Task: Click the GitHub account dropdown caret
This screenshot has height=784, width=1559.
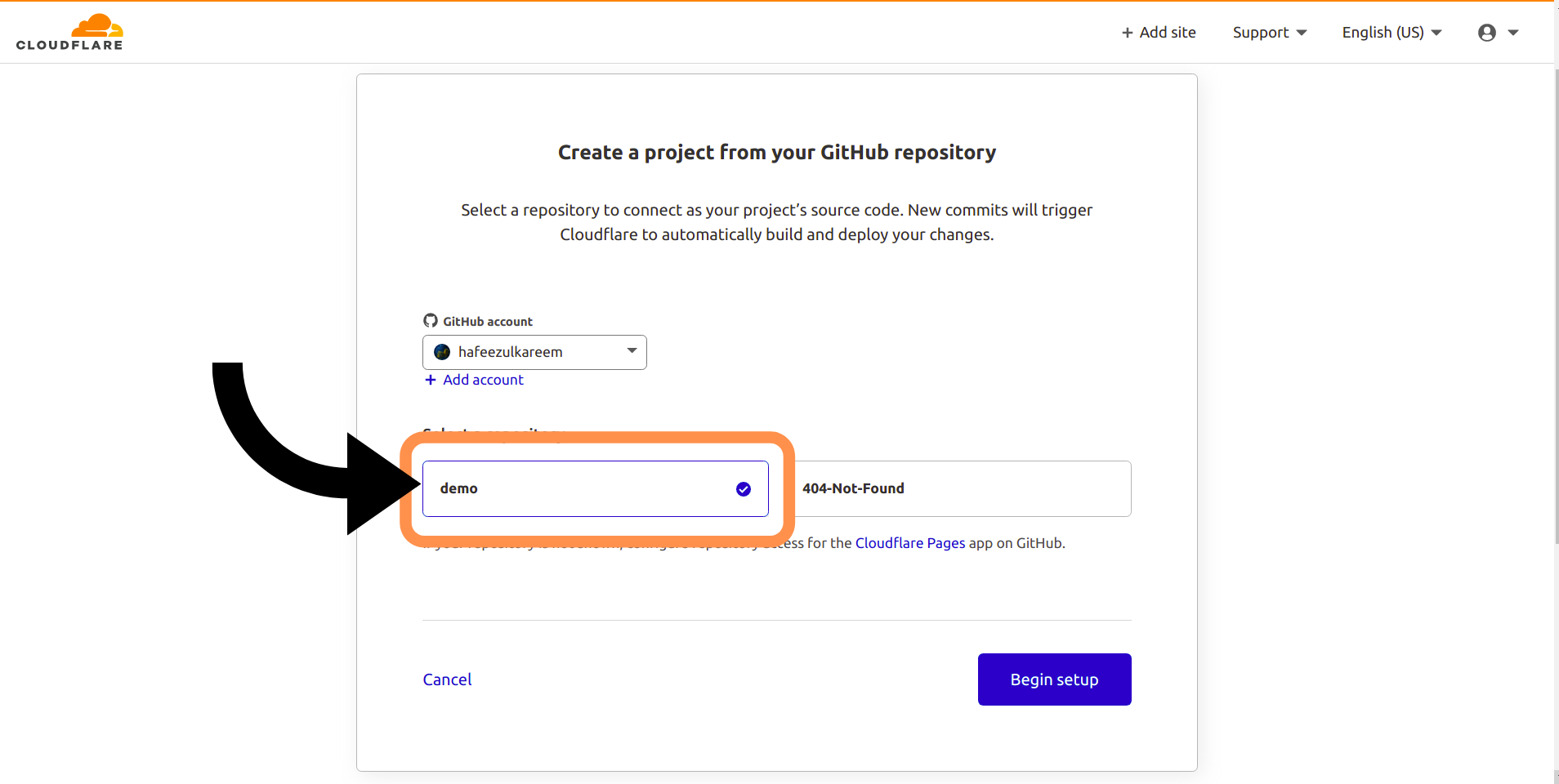Action: pyautogui.click(x=632, y=351)
